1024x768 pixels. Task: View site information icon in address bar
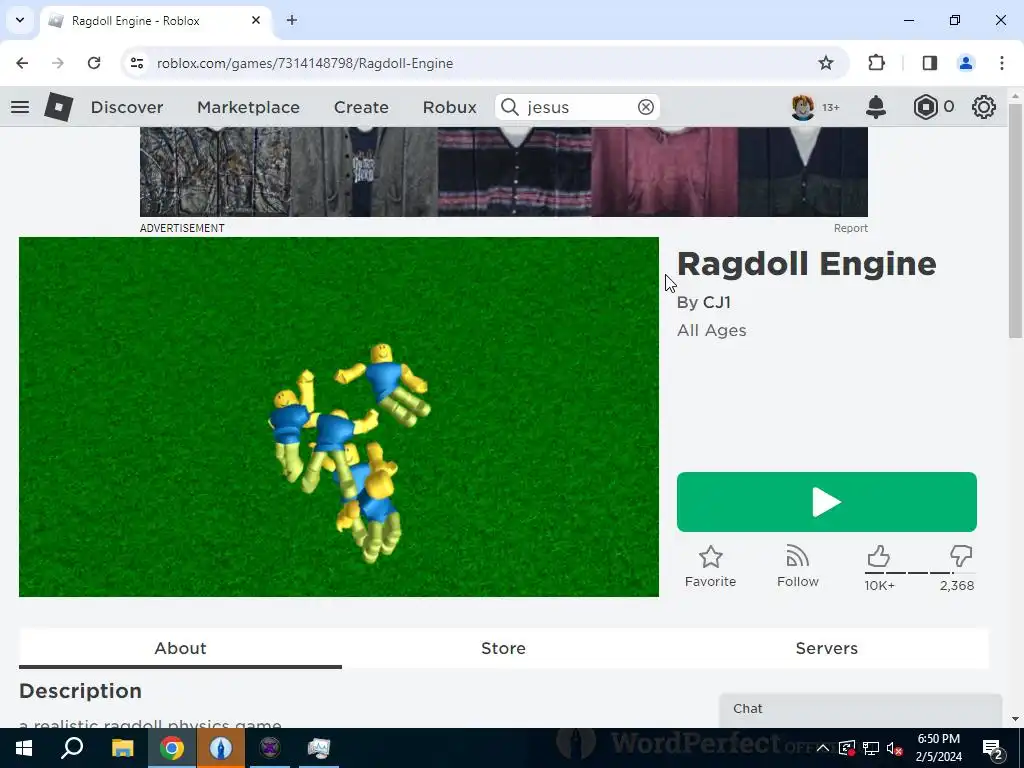(136, 63)
